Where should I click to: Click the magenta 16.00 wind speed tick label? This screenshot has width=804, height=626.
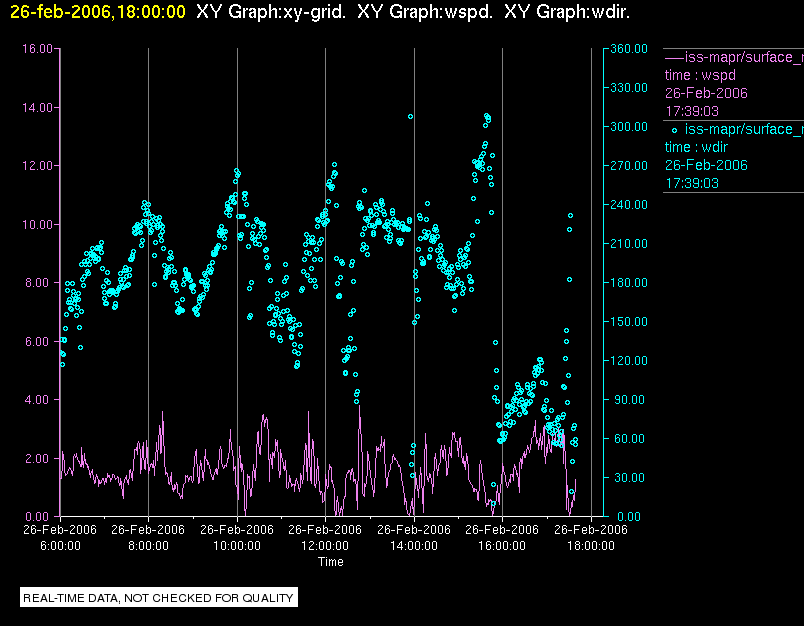[x=37, y=49]
